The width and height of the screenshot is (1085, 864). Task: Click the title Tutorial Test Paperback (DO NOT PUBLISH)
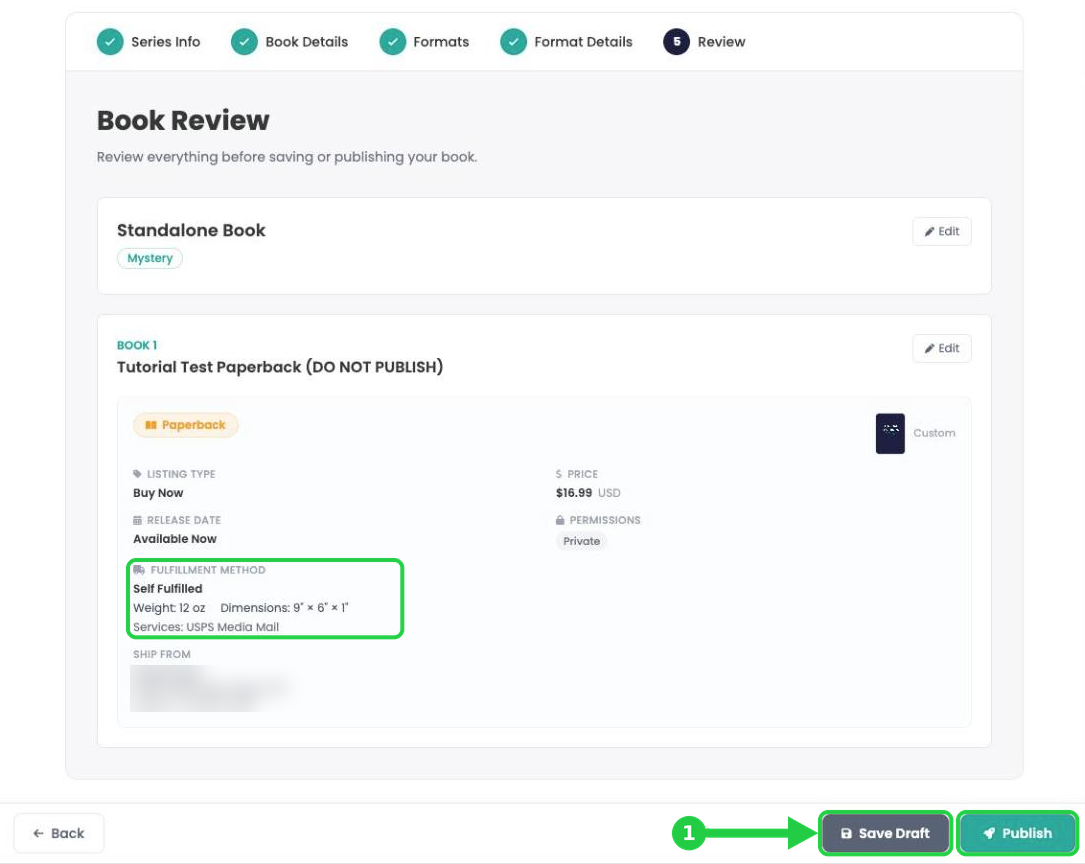pyautogui.click(x=280, y=367)
